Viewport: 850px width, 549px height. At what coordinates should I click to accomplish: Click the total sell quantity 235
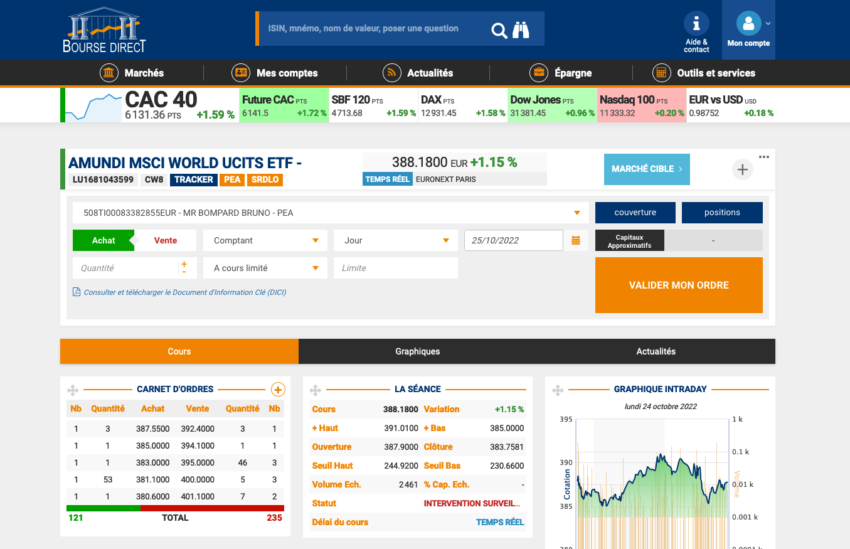[x=274, y=518]
